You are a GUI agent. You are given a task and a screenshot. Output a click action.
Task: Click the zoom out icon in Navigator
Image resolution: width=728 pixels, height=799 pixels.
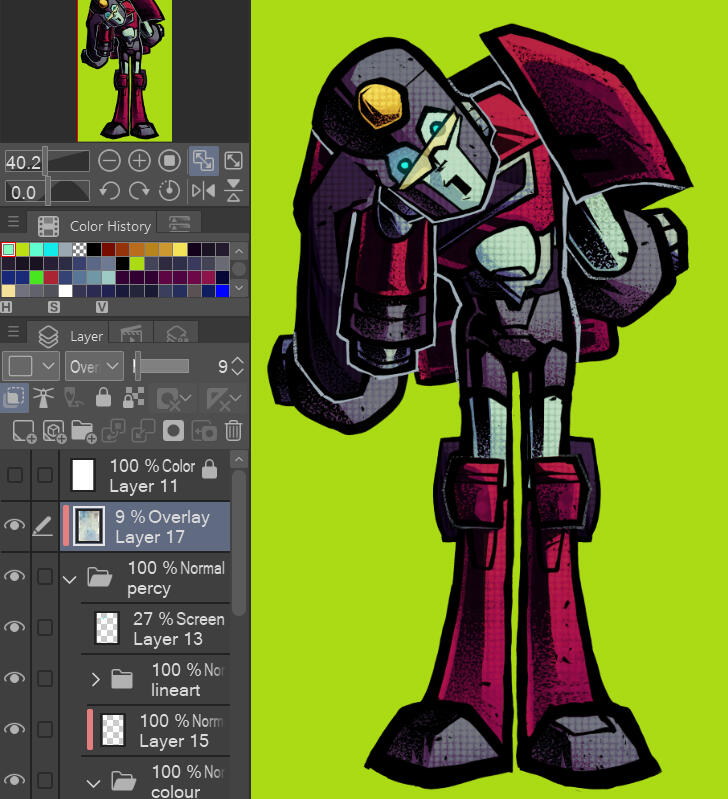click(x=109, y=161)
